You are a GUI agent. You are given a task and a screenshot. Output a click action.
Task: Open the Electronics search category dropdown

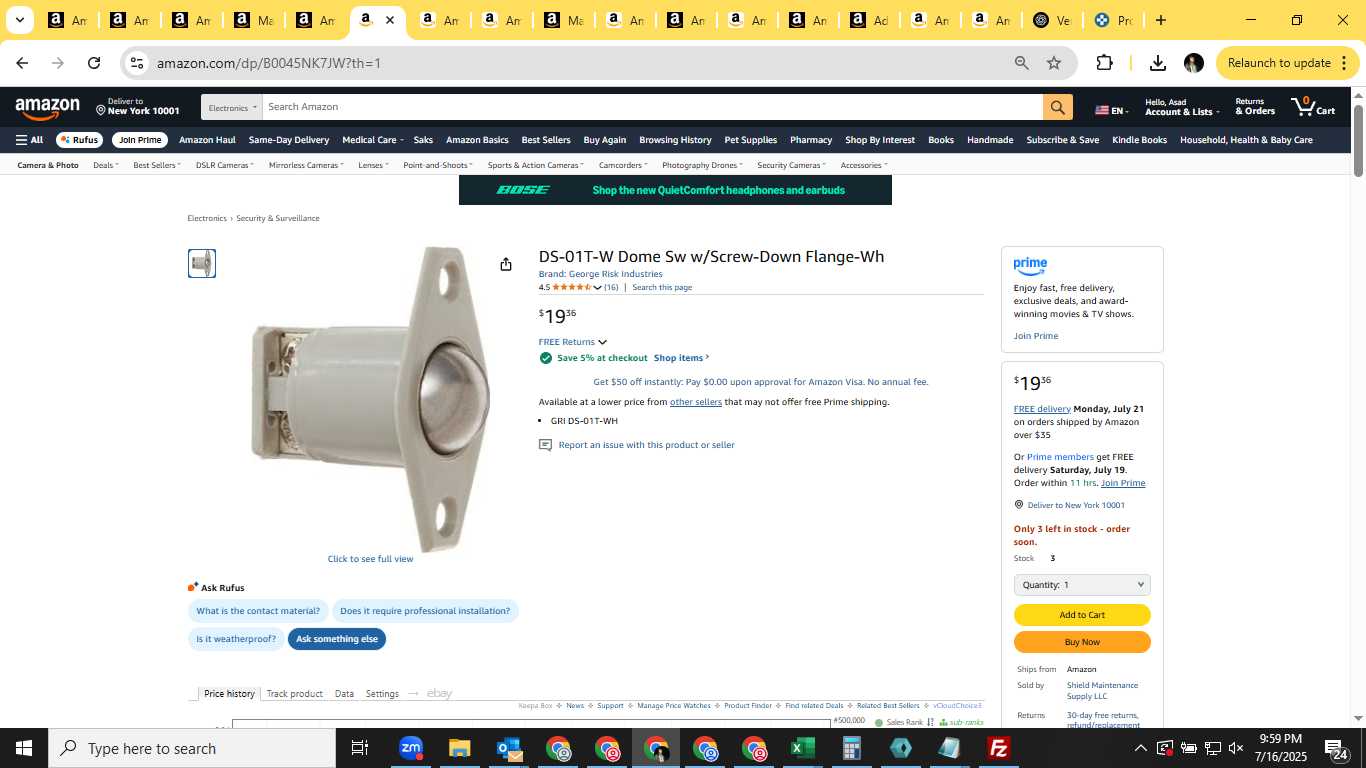(232, 107)
